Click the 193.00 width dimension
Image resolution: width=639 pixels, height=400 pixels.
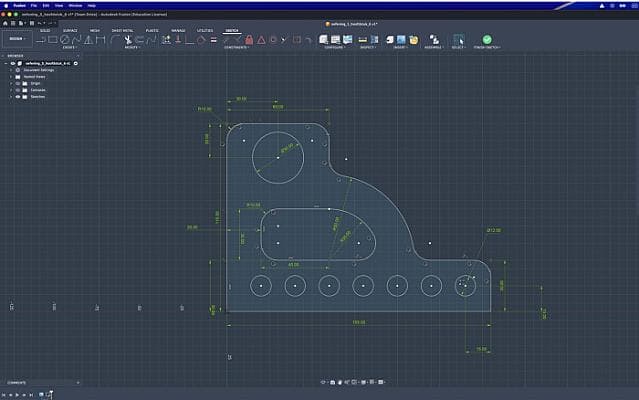pos(359,322)
